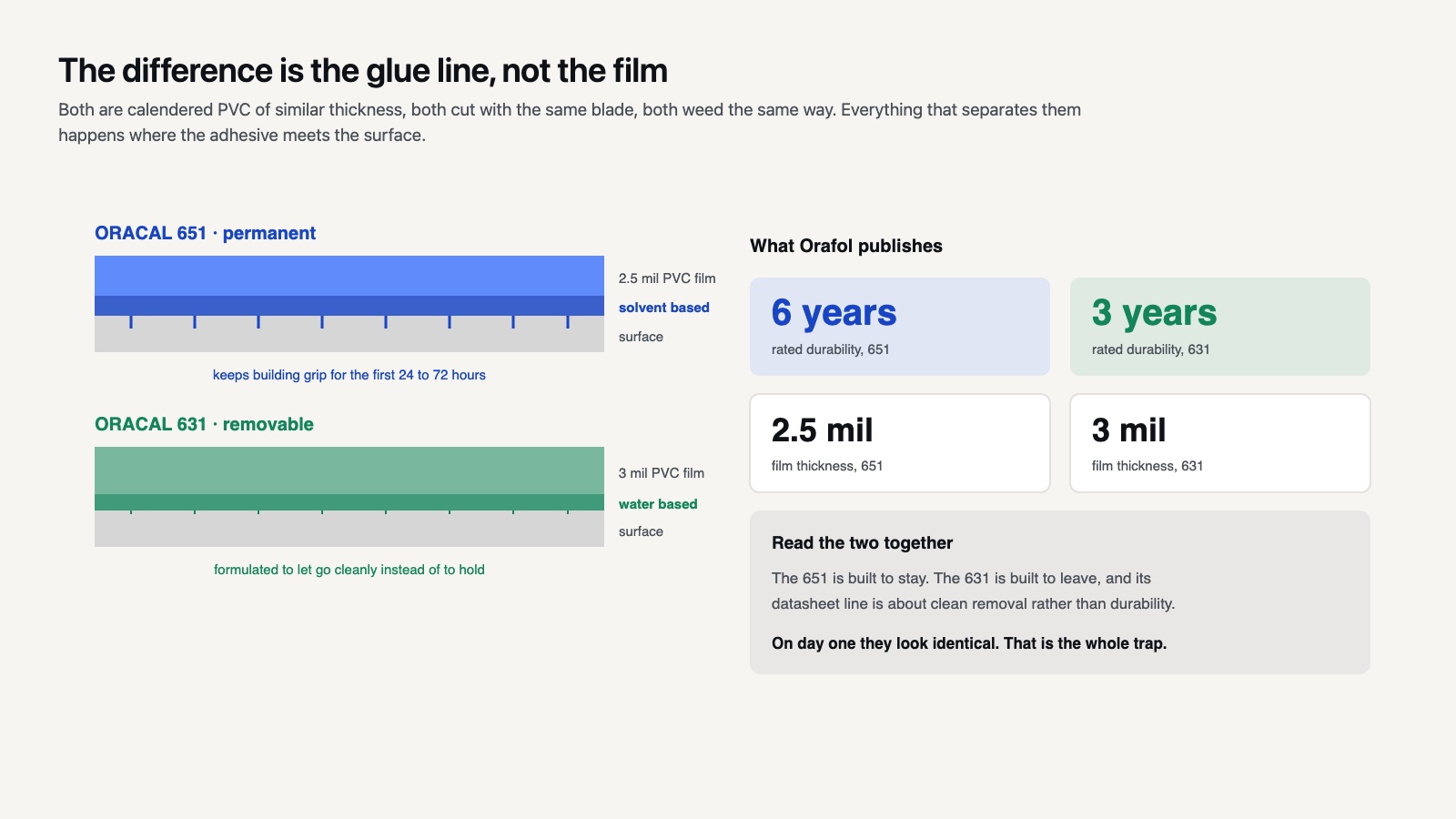Click the 'rated durability, 631' text
This screenshot has width=1456, height=819.
point(1151,349)
